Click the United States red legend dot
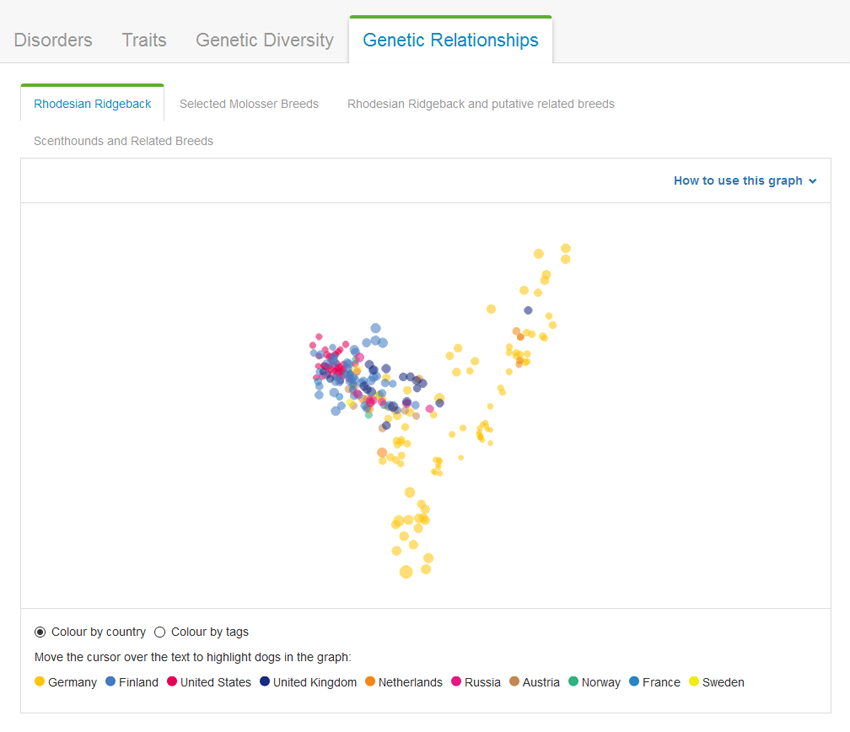The height and width of the screenshot is (732, 850). (172, 682)
